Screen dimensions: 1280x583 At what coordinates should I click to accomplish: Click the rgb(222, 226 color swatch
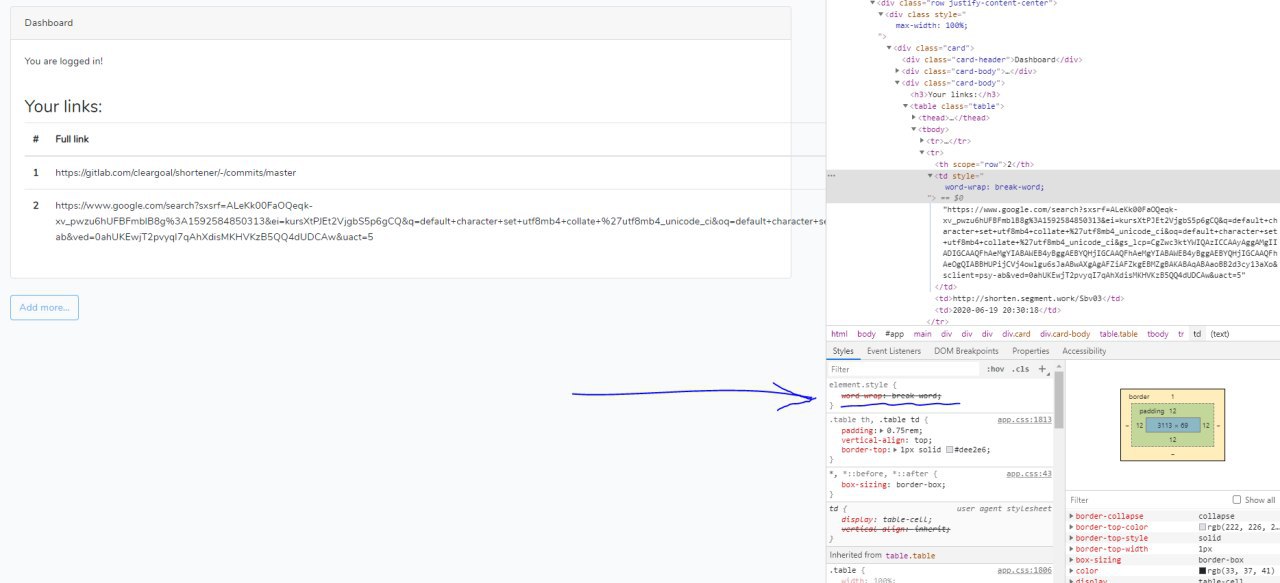pos(1203,527)
